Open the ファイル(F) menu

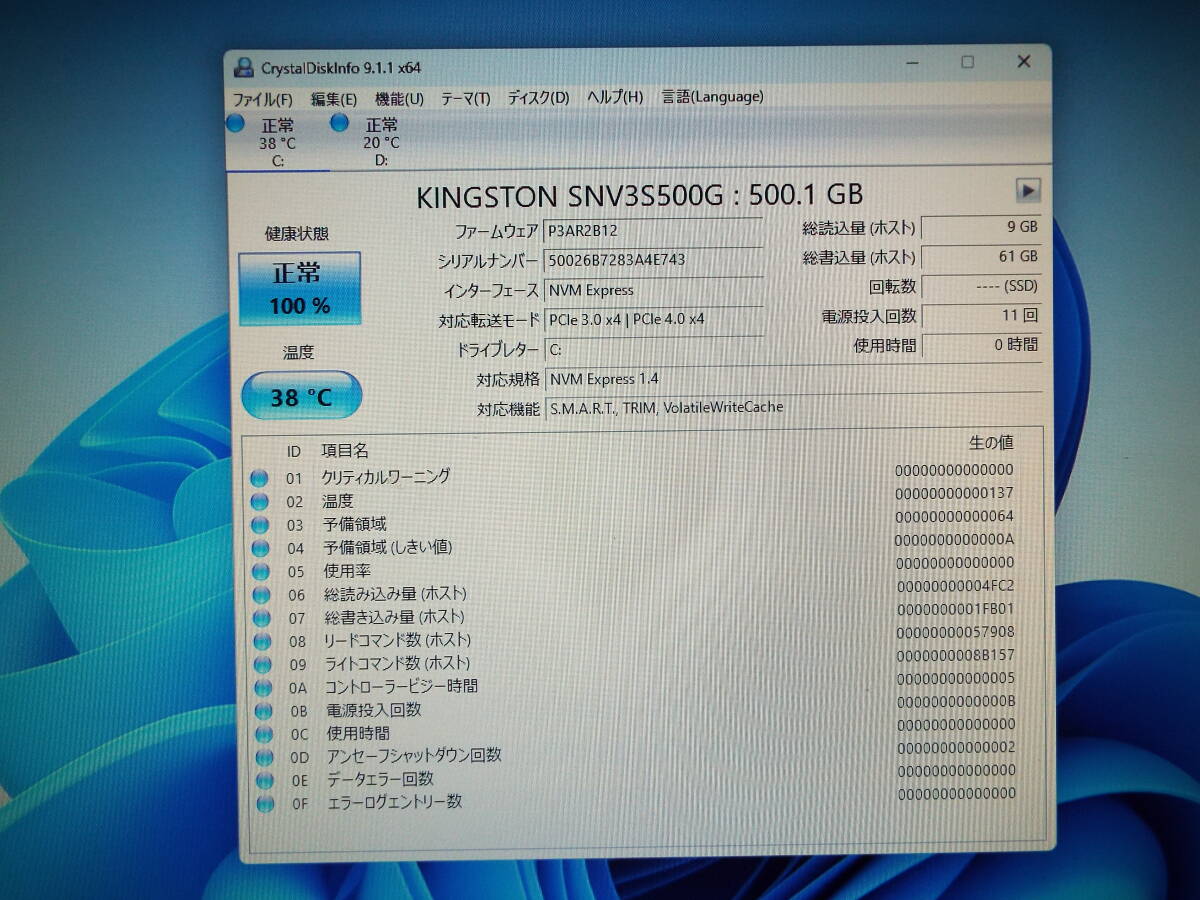click(262, 98)
